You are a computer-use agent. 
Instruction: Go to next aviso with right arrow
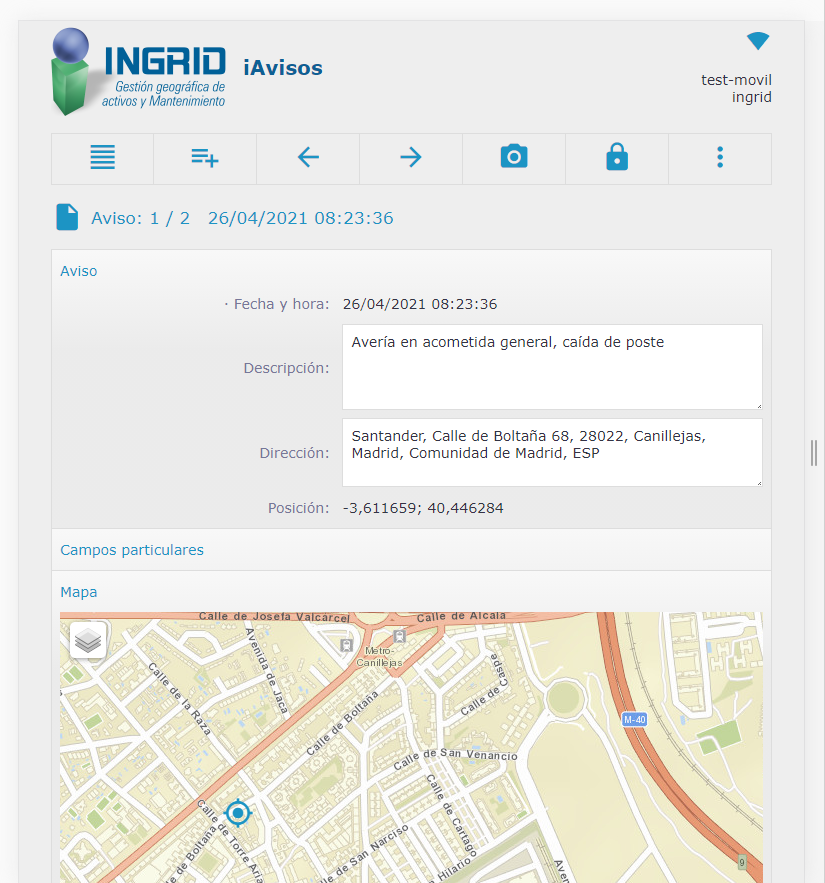pyautogui.click(x=411, y=158)
